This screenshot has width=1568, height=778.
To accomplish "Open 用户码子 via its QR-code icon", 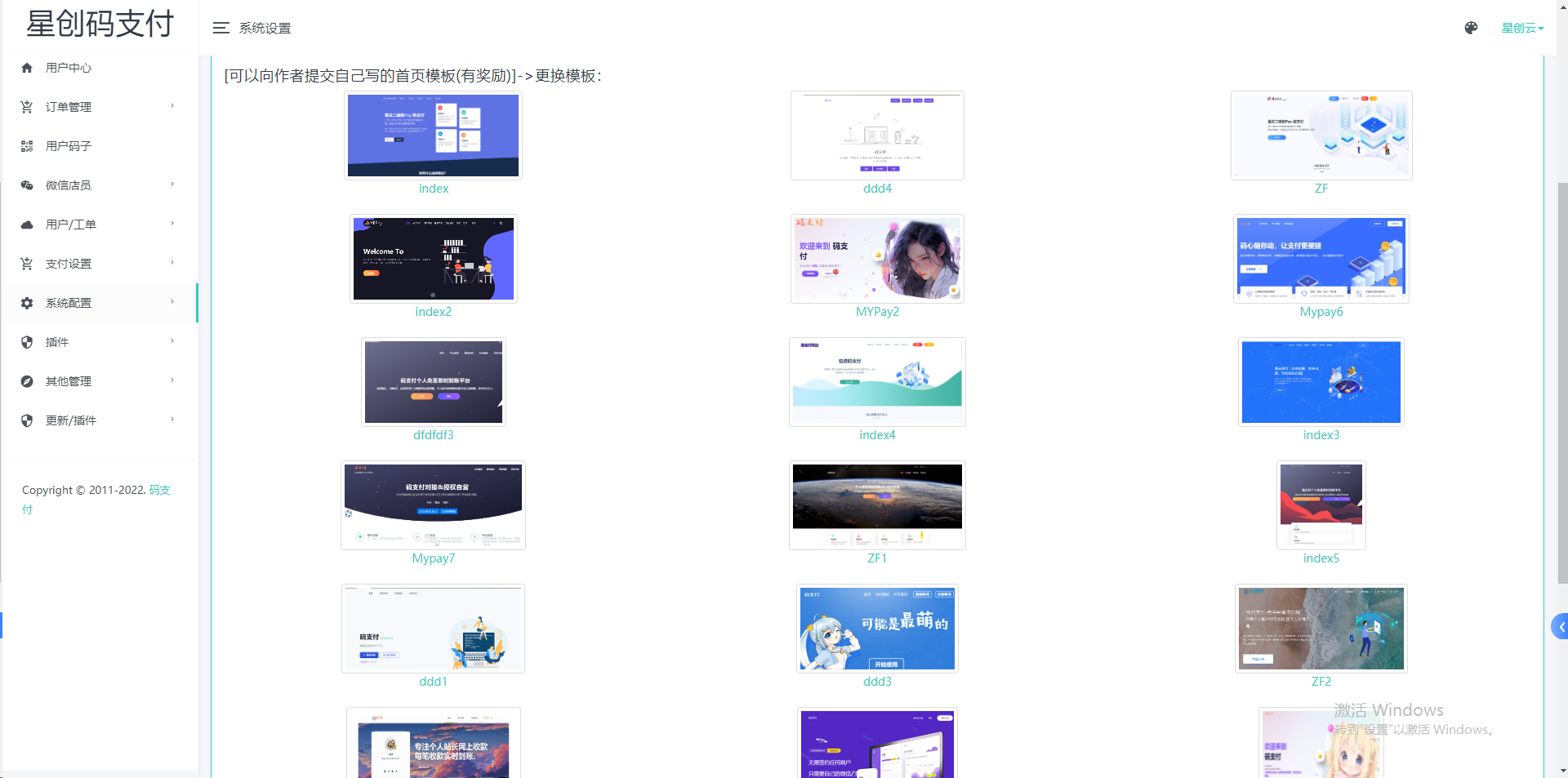I will point(27,145).
